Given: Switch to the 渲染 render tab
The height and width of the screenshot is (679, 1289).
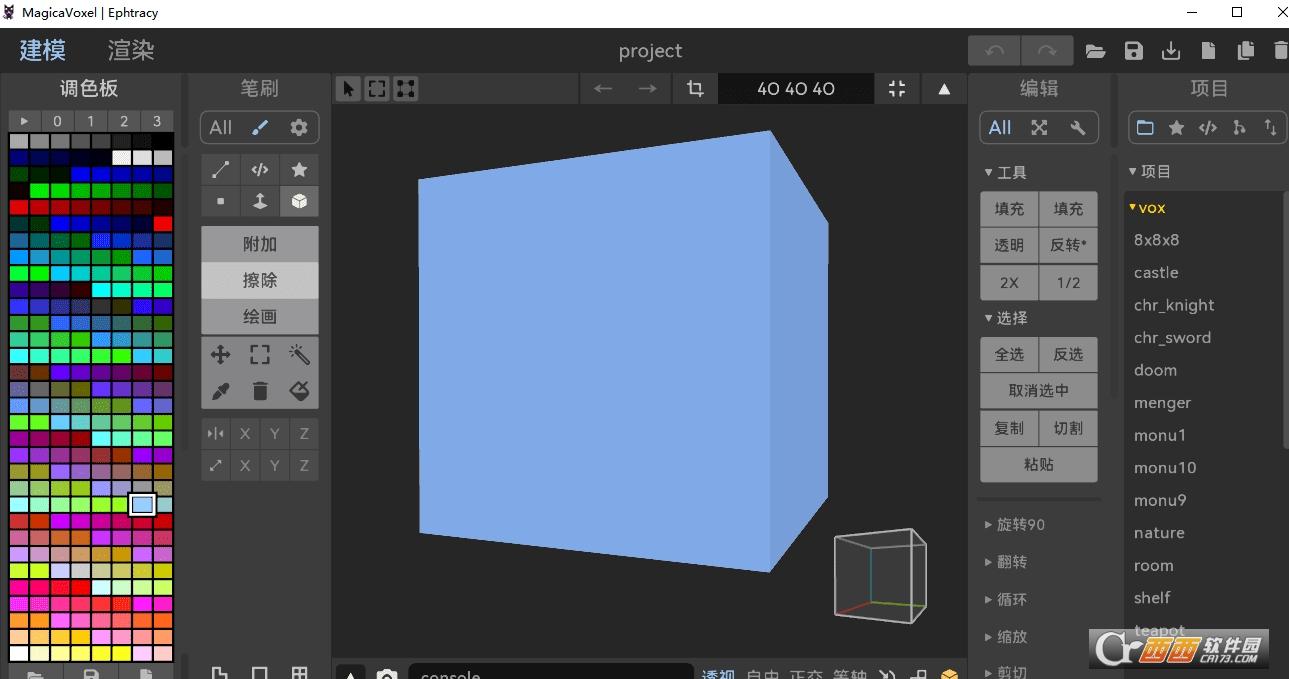Looking at the screenshot, I should [131, 50].
